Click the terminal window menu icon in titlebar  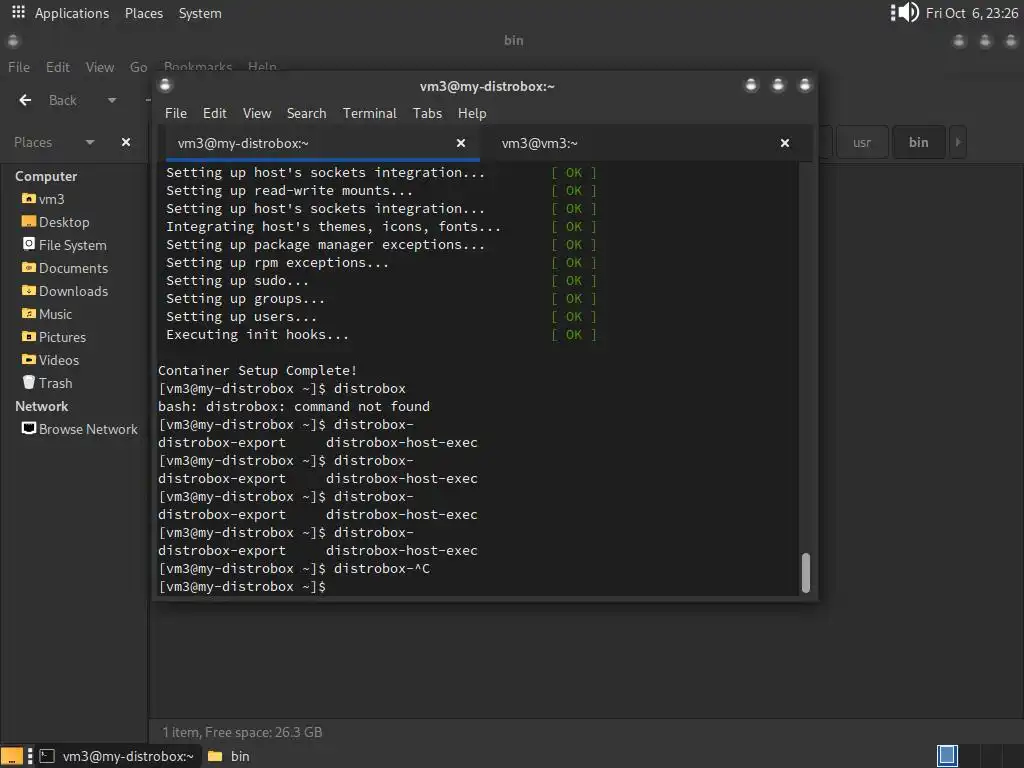[165, 85]
